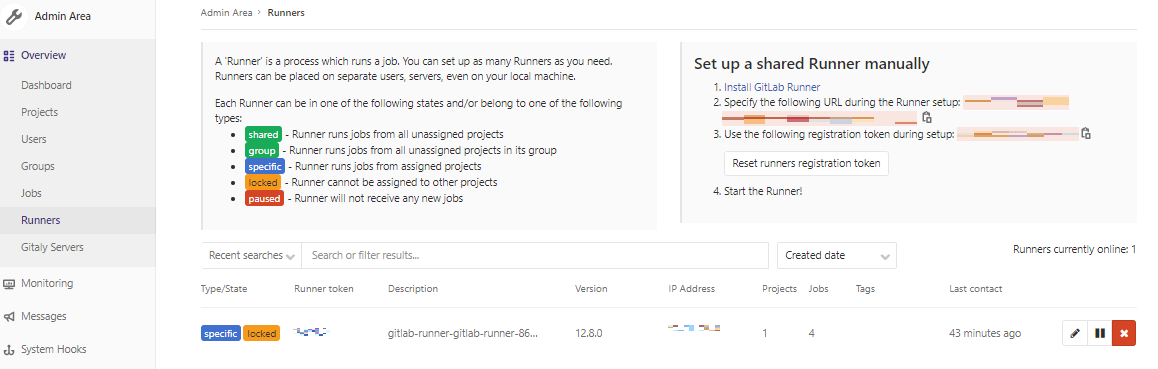The height and width of the screenshot is (369, 1158).
Task: Click the Overview grid icon in sidebar
Action: pyautogui.click(x=9, y=55)
